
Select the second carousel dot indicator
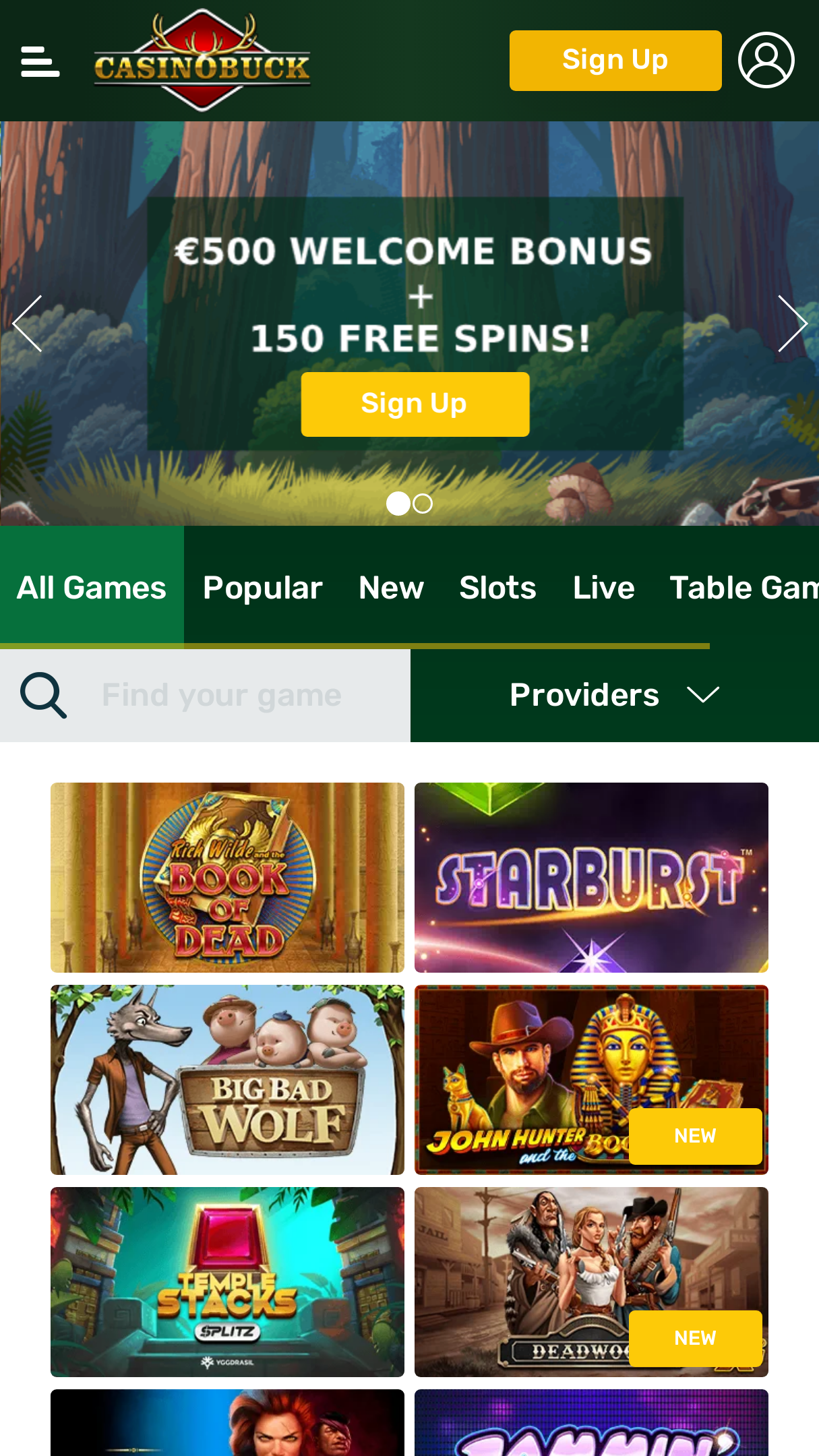coord(423,504)
